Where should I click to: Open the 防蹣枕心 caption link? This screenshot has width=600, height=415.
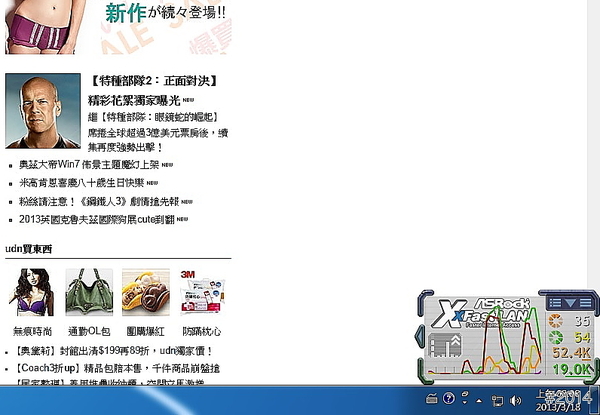pos(202,331)
